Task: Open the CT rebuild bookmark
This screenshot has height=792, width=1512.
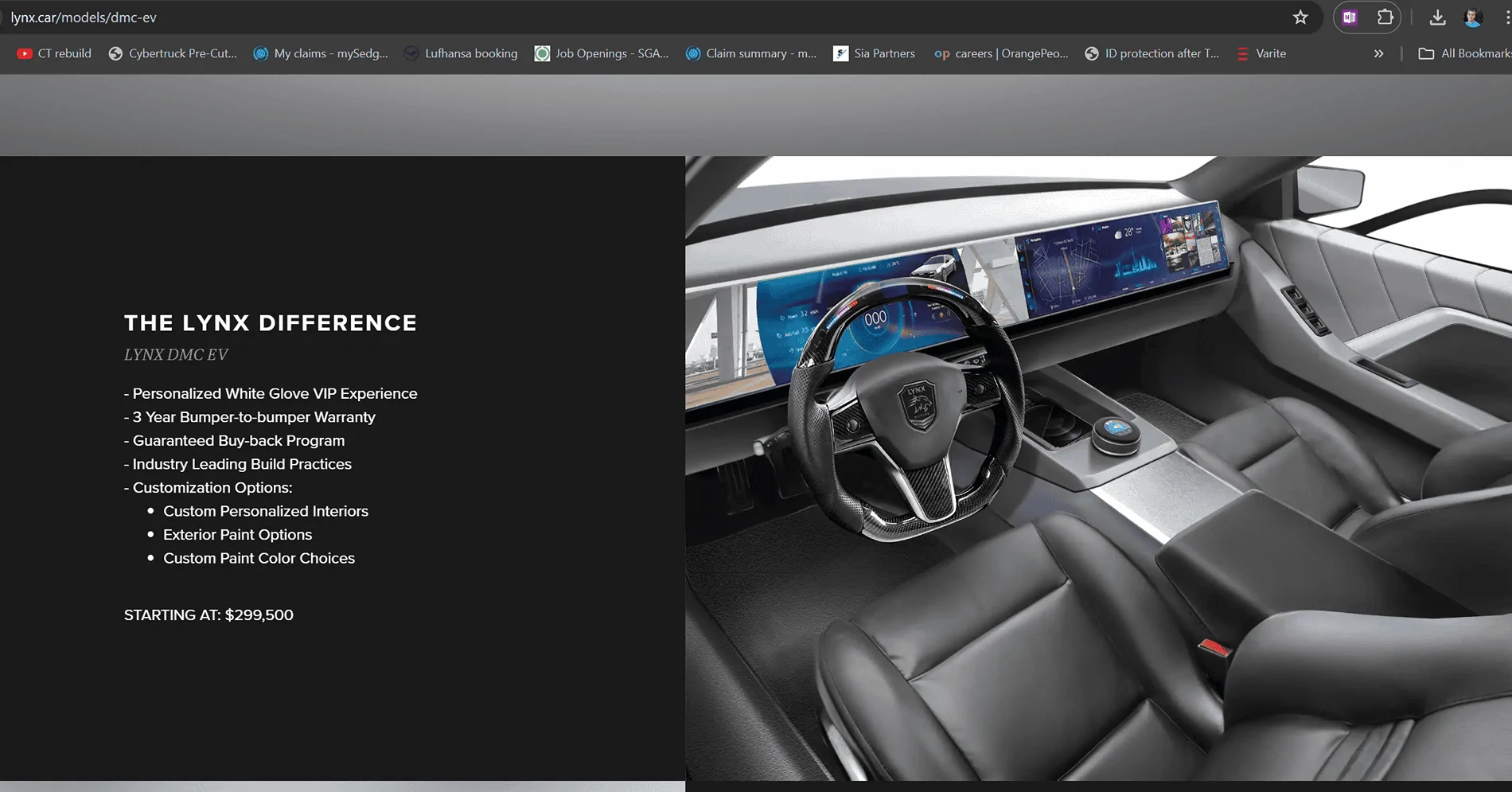Action: point(54,53)
